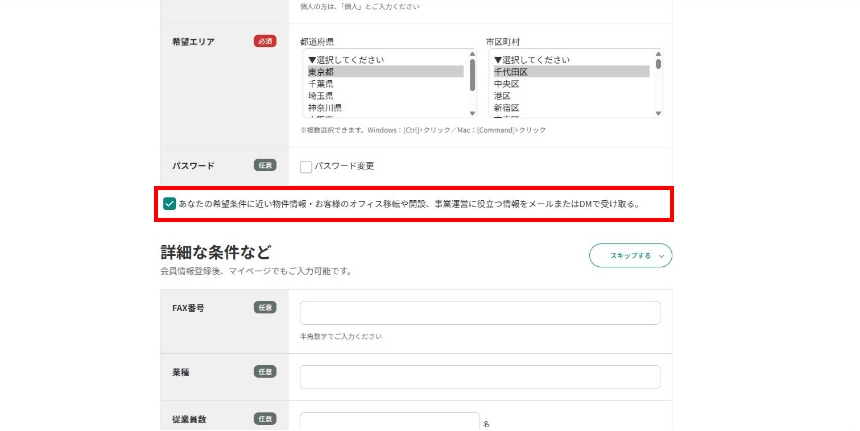Choose 中央区 from the city list
860x431 pixels.
point(506,84)
